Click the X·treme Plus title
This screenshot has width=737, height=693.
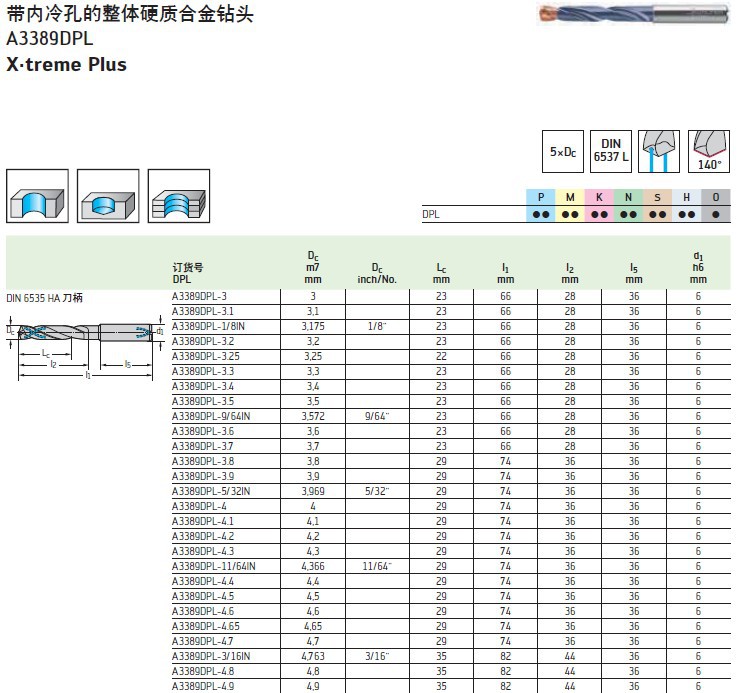click(66, 64)
